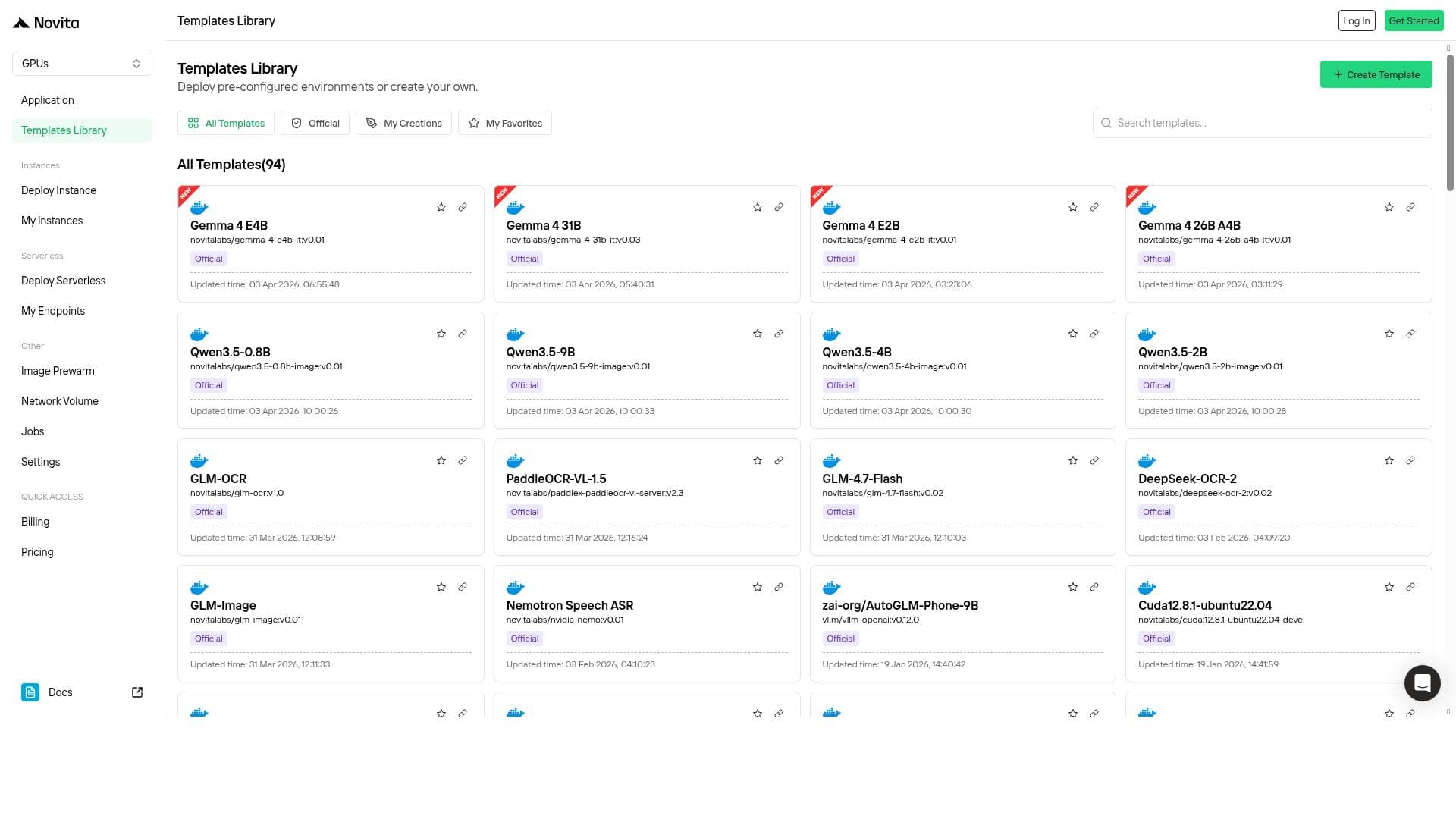Click link icon on GLM-4.7-Flash card
1456x819 pixels.
(1094, 460)
